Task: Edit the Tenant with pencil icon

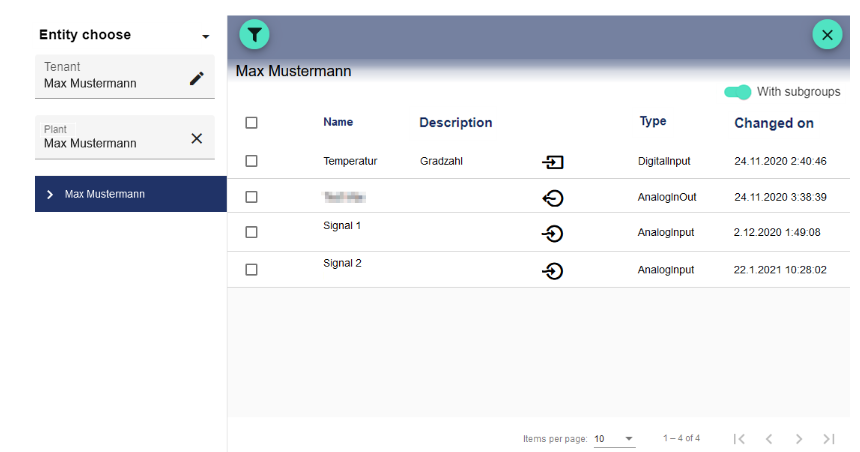Action: click(197, 78)
